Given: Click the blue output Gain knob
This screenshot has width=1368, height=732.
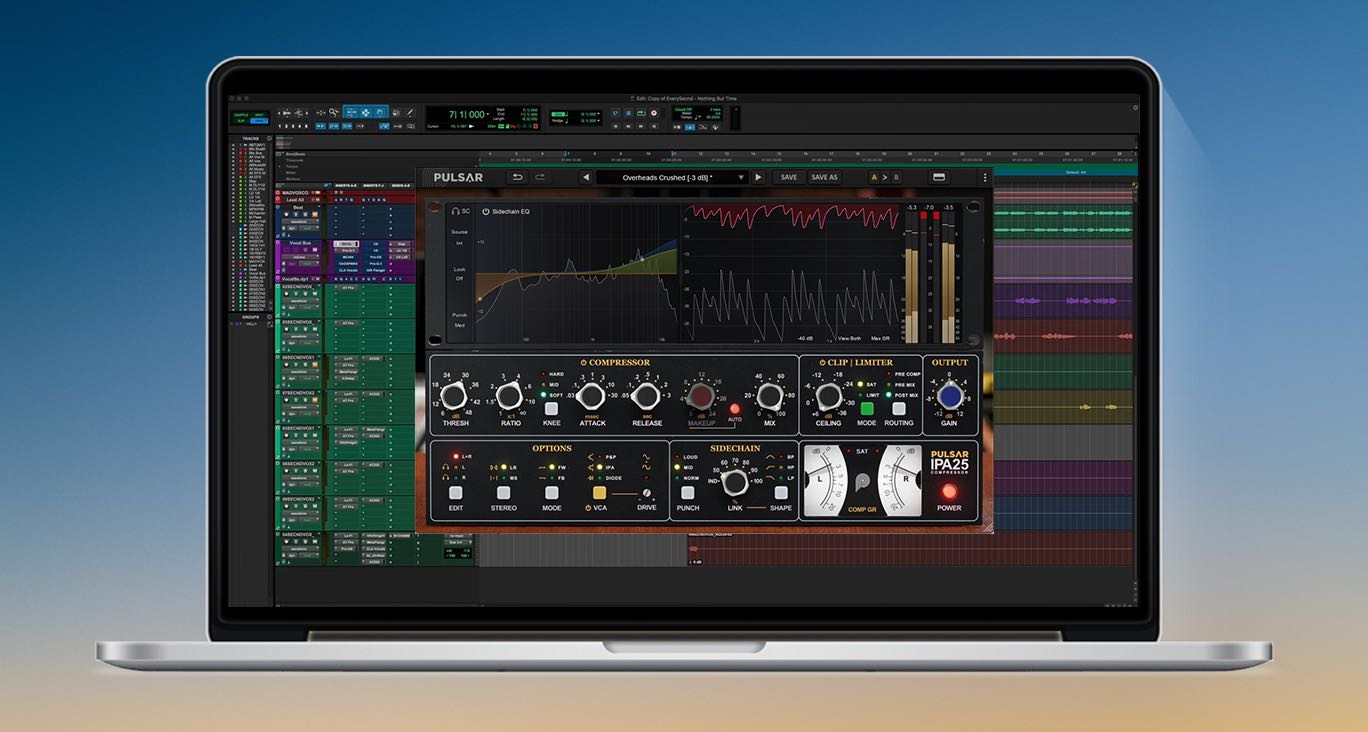Looking at the screenshot, I should click(x=949, y=397).
